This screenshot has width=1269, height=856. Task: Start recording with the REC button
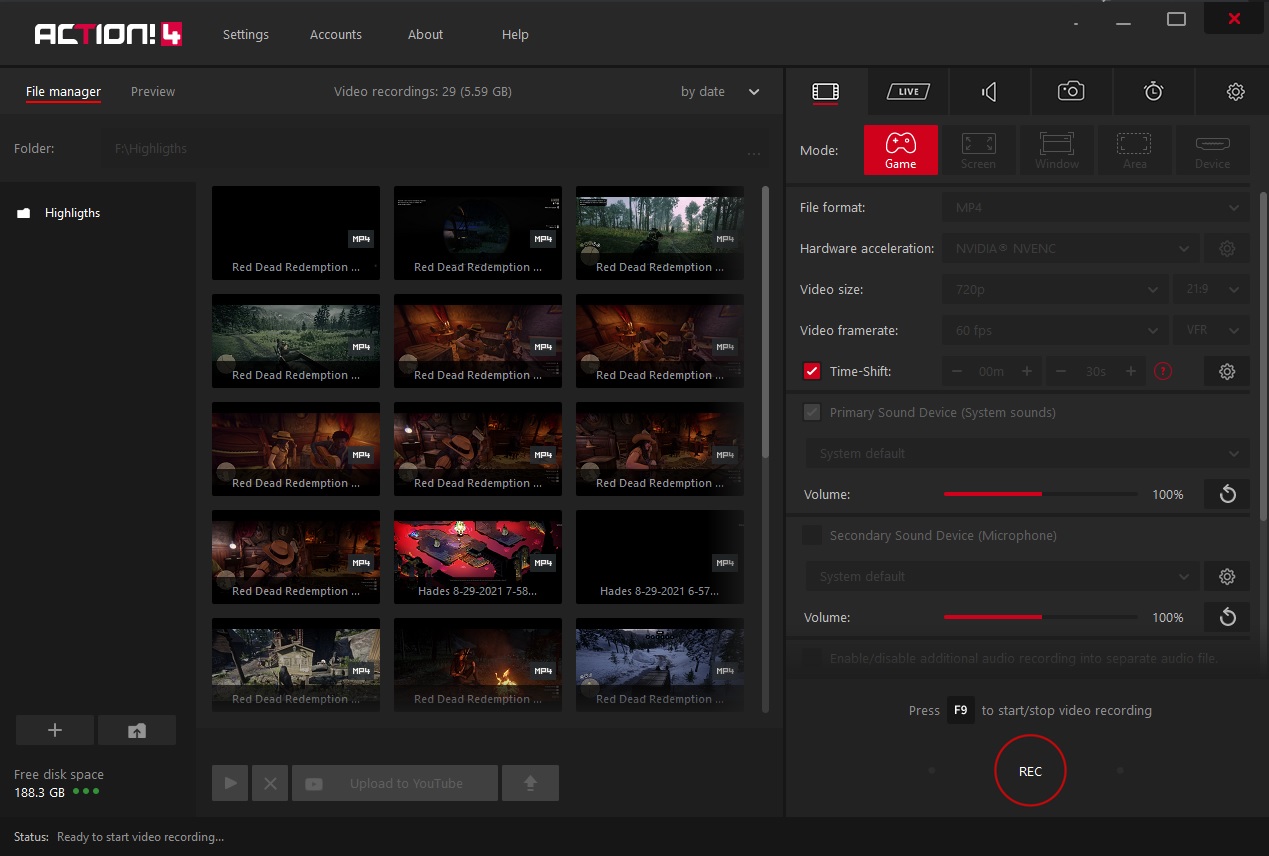click(x=1030, y=771)
